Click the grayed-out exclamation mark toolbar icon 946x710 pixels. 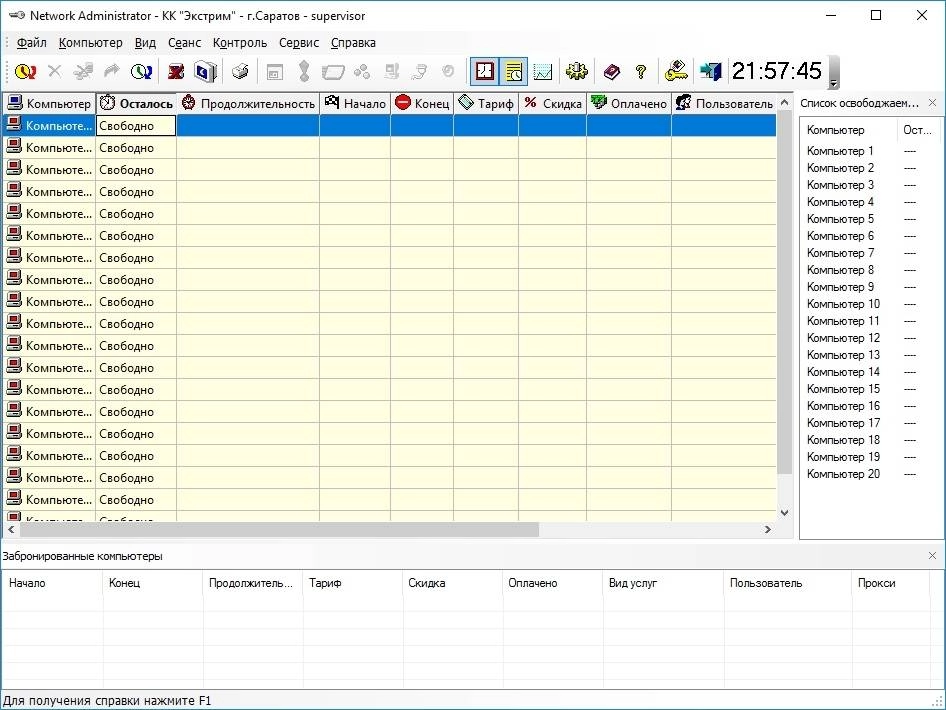tap(304, 72)
